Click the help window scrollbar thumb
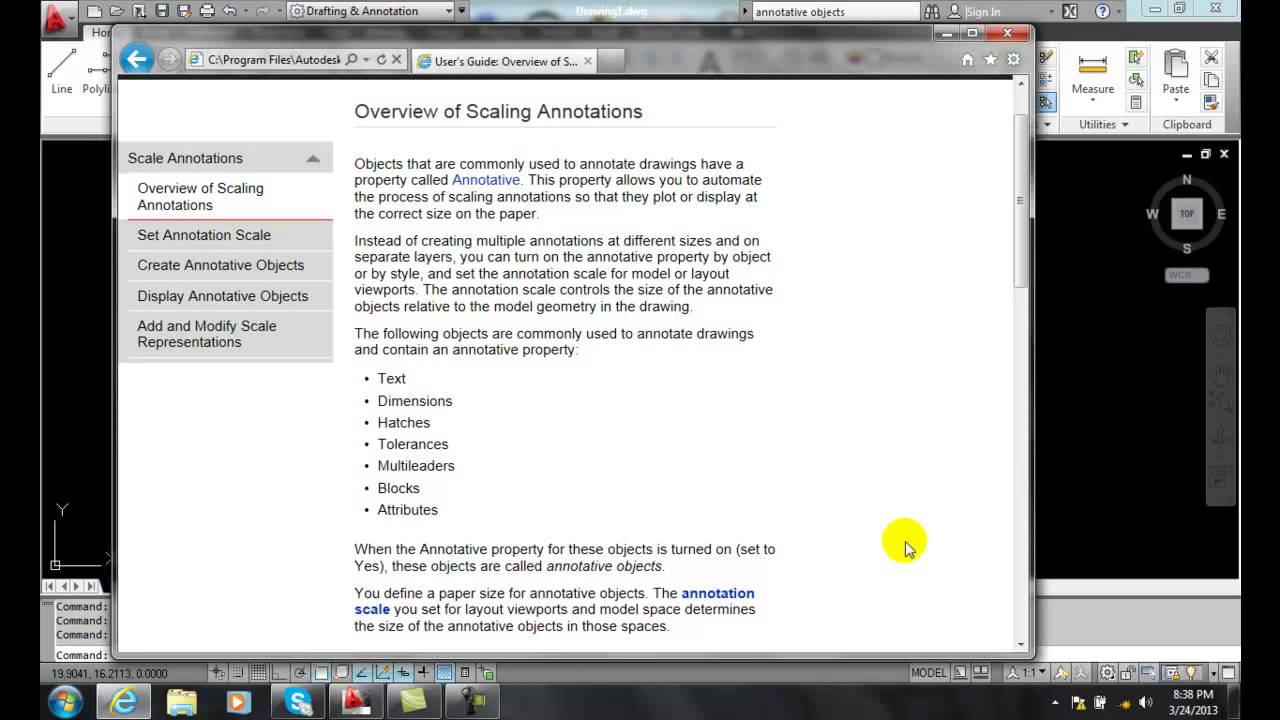The height and width of the screenshot is (720, 1280). (1020, 200)
